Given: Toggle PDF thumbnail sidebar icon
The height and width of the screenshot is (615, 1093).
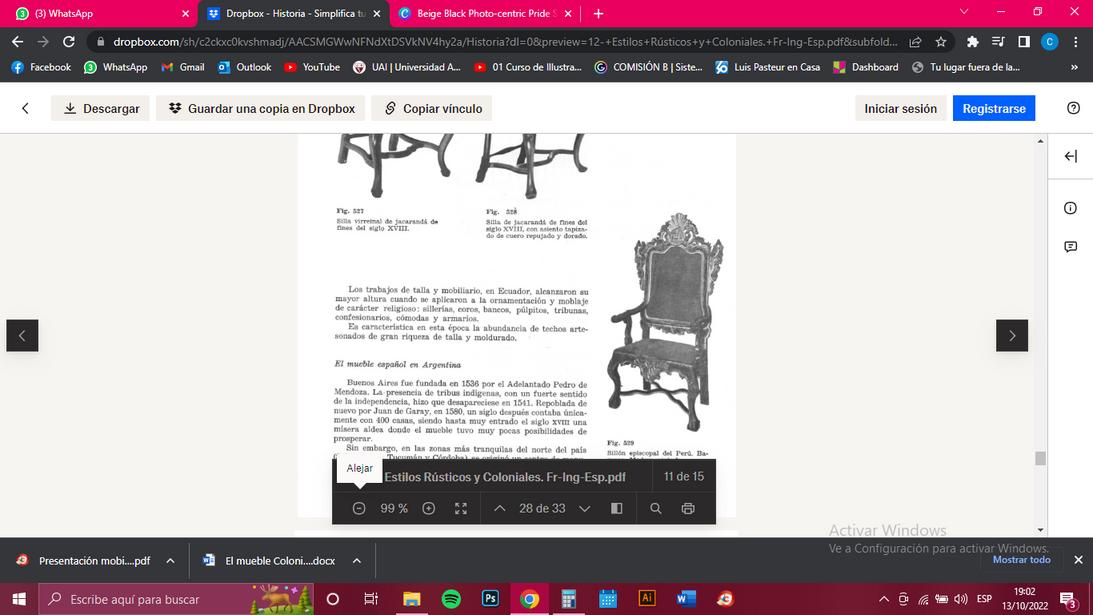Looking at the screenshot, I should coord(616,508).
